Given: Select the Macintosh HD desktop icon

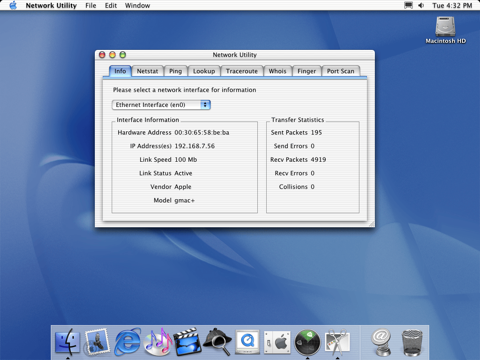Looking at the screenshot, I should (445, 30).
